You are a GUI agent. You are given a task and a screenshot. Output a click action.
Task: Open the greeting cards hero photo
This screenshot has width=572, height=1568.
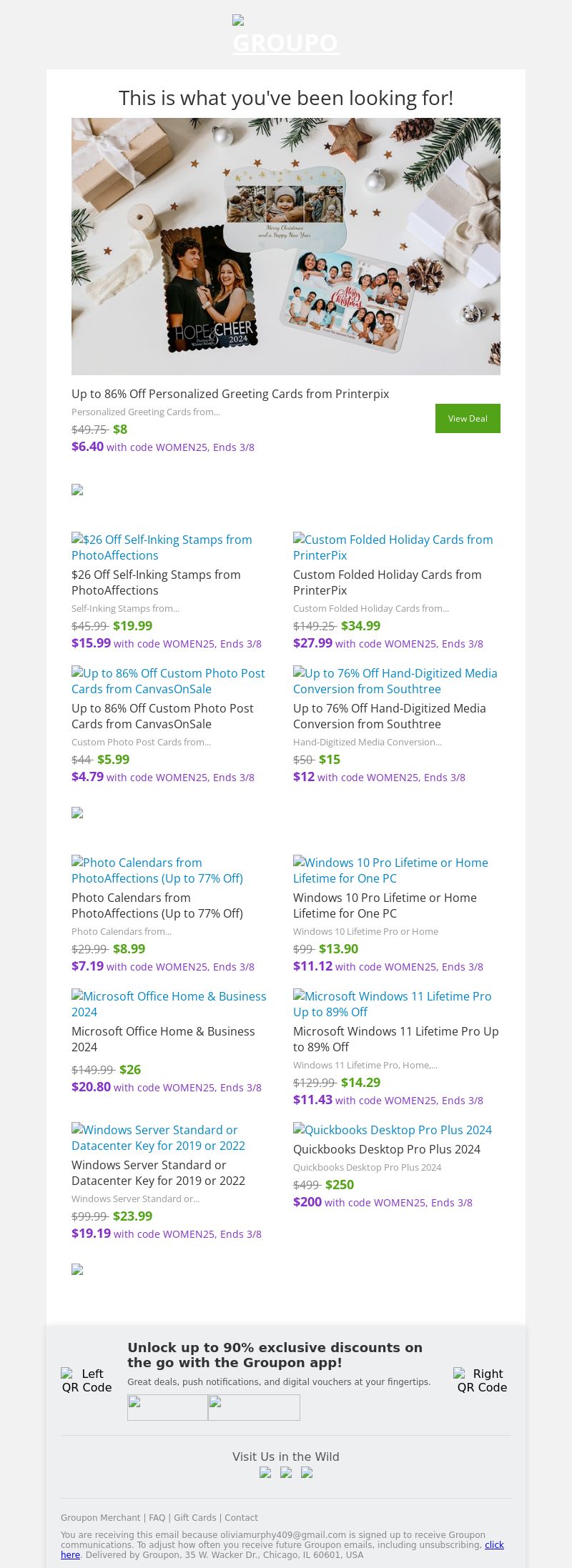[x=286, y=246]
